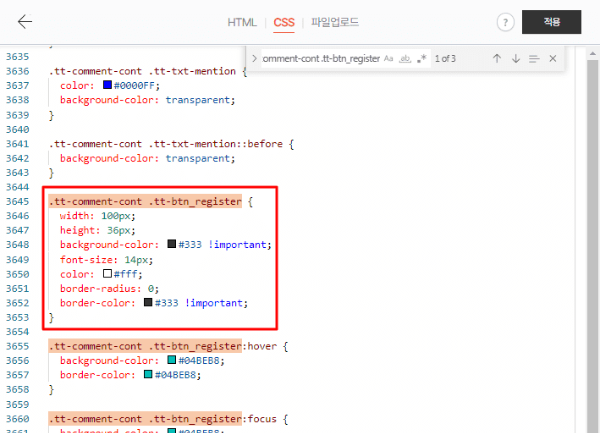Screen dimensions: 600x433
Task: Click the border-radius: 0 declaration
Action: point(109,288)
